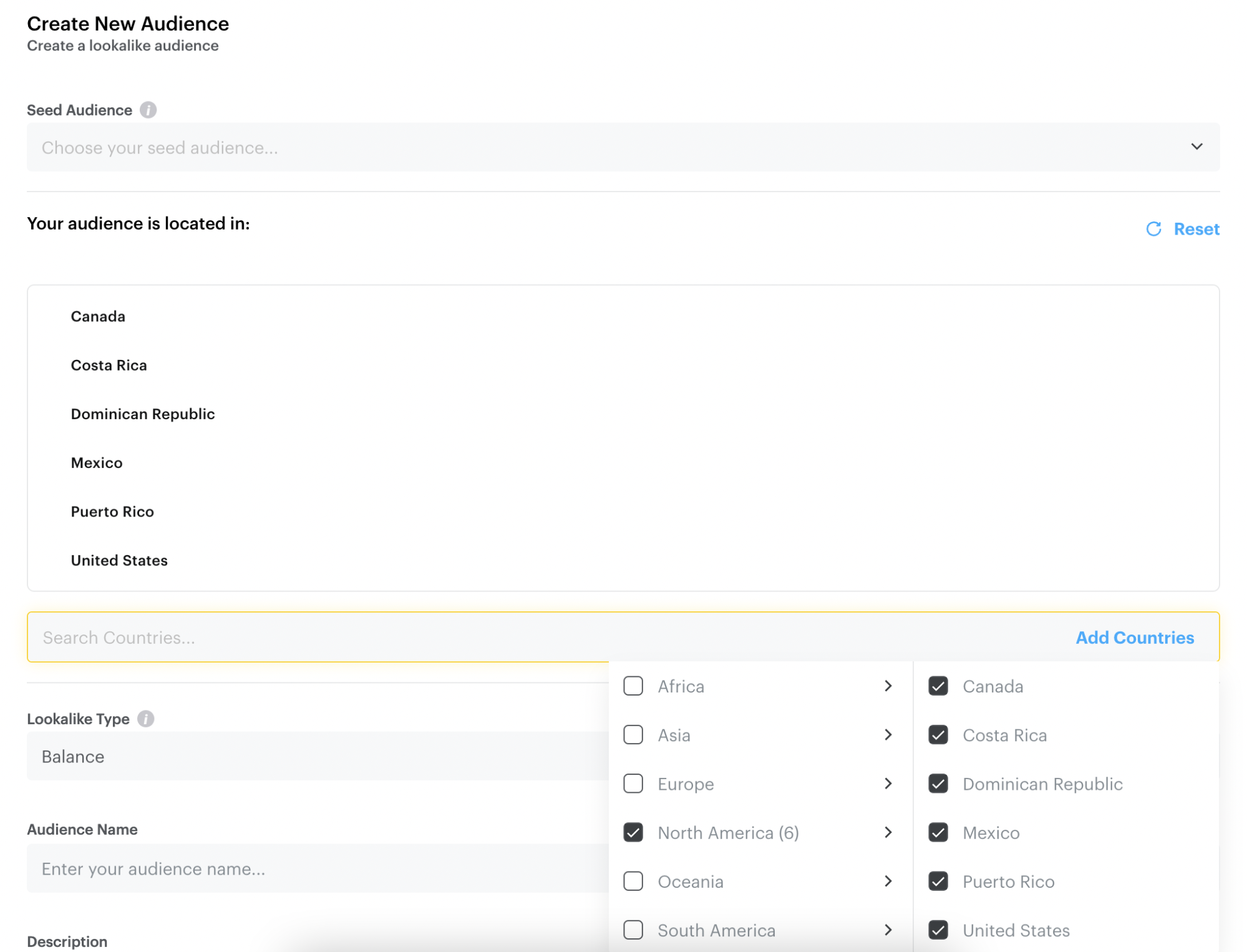Expand the Europe region arrow
The height and width of the screenshot is (952, 1247).
(x=888, y=784)
